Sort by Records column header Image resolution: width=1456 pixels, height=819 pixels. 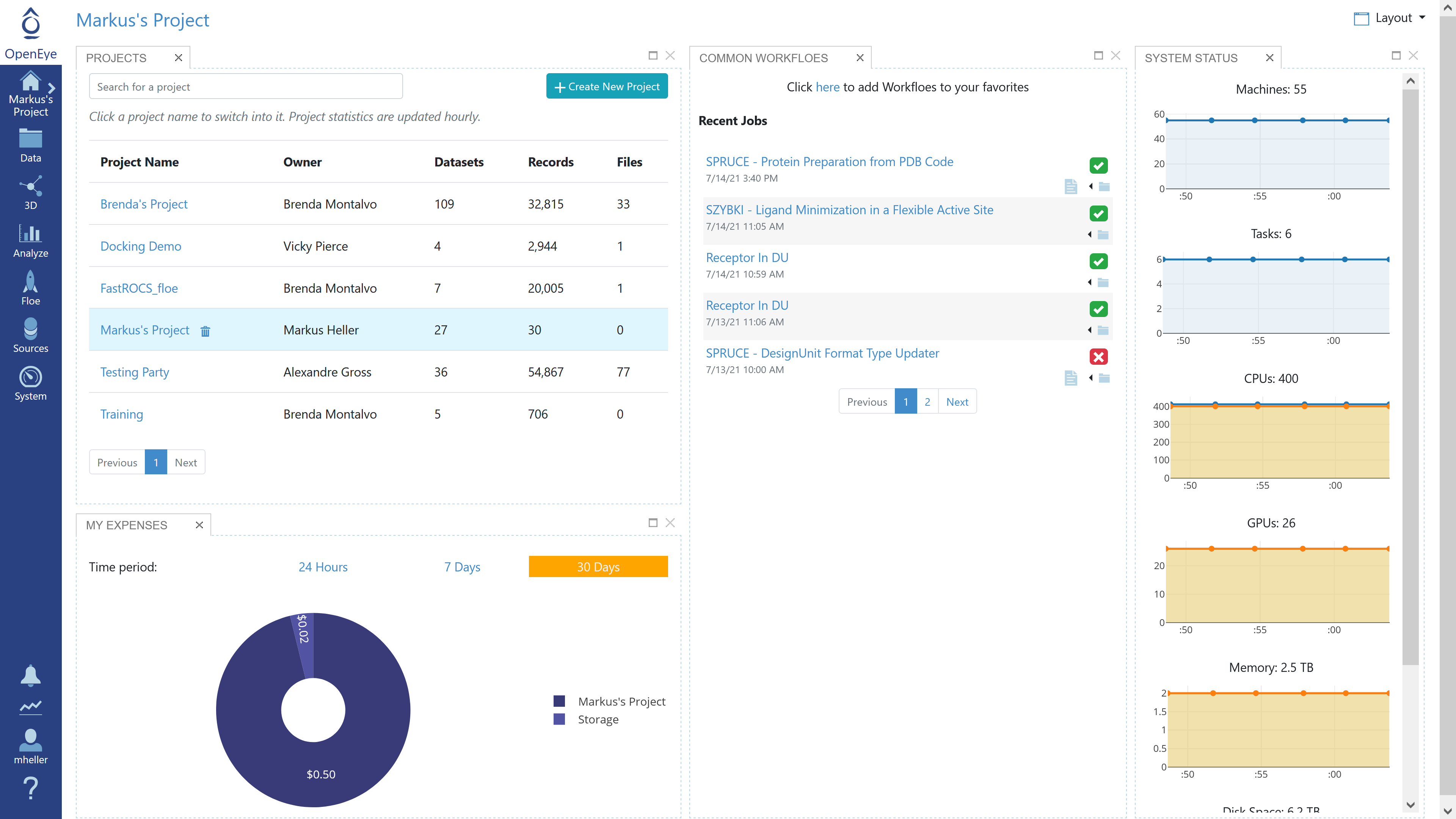pos(551,162)
